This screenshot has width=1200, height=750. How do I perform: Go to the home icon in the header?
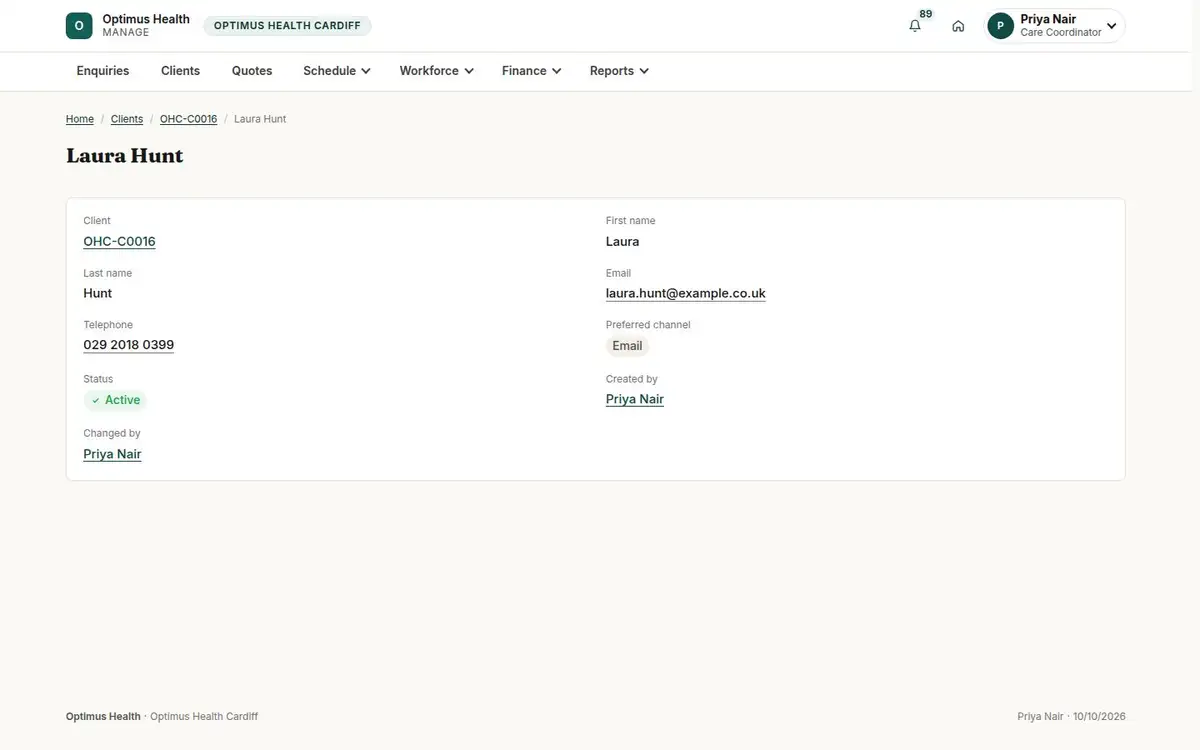[958, 26]
